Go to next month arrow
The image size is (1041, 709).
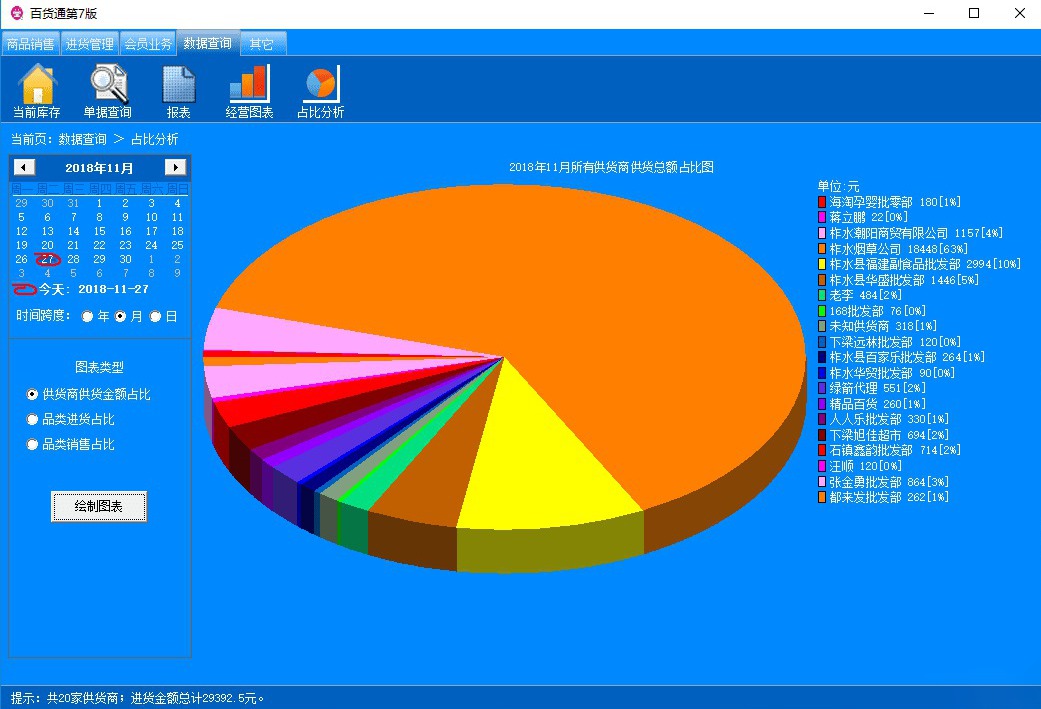(x=175, y=167)
